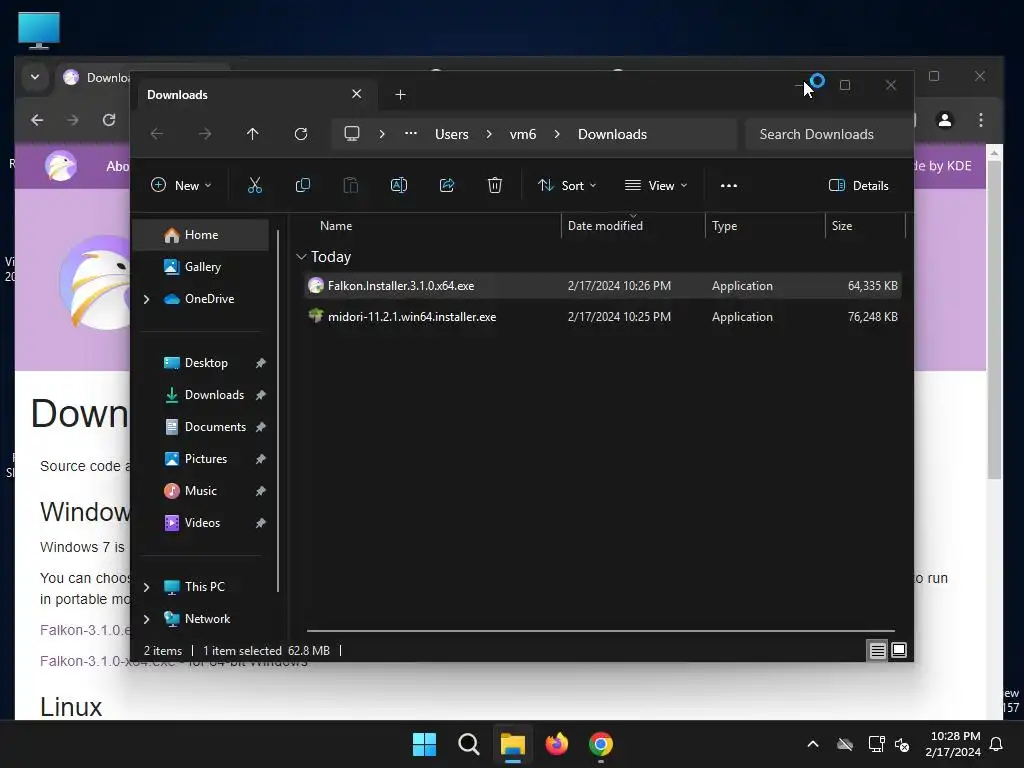Close the Downloads Explorer tab
The width and height of the screenshot is (1024, 768).
click(357, 94)
